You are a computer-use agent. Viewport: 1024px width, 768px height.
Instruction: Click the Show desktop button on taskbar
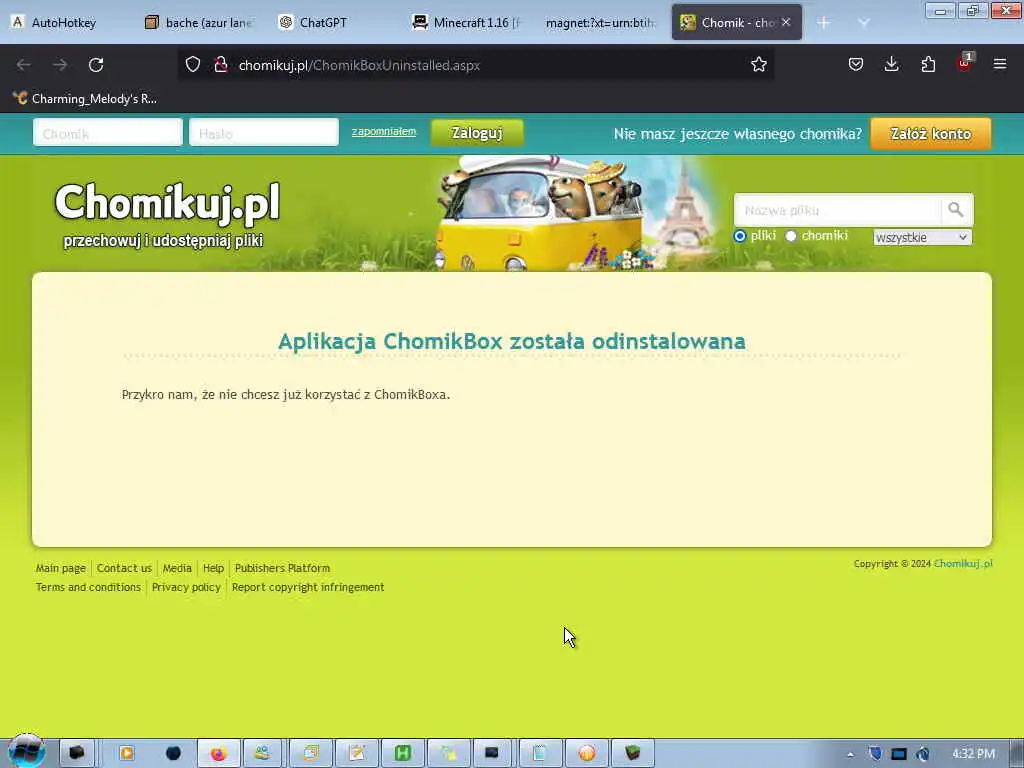[x=1017, y=754]
